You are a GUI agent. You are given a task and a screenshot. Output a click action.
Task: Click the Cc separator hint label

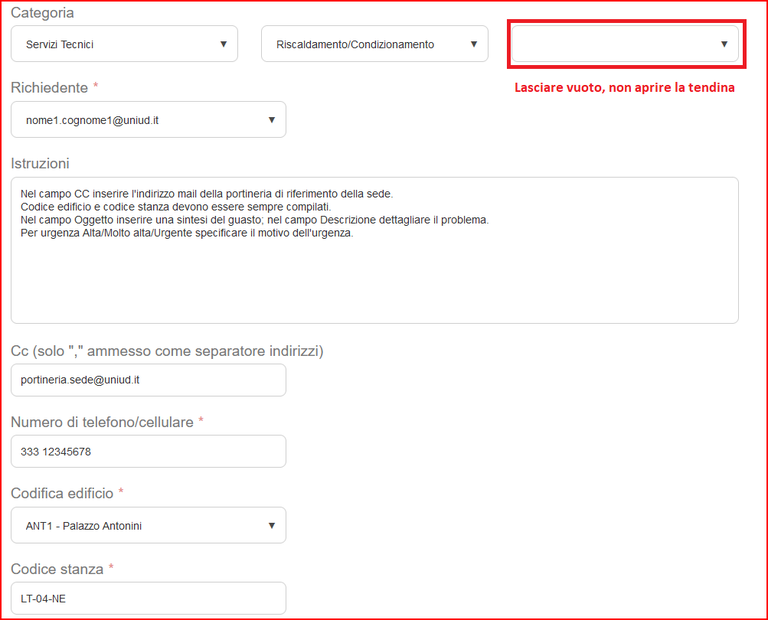tap(167, 351)
